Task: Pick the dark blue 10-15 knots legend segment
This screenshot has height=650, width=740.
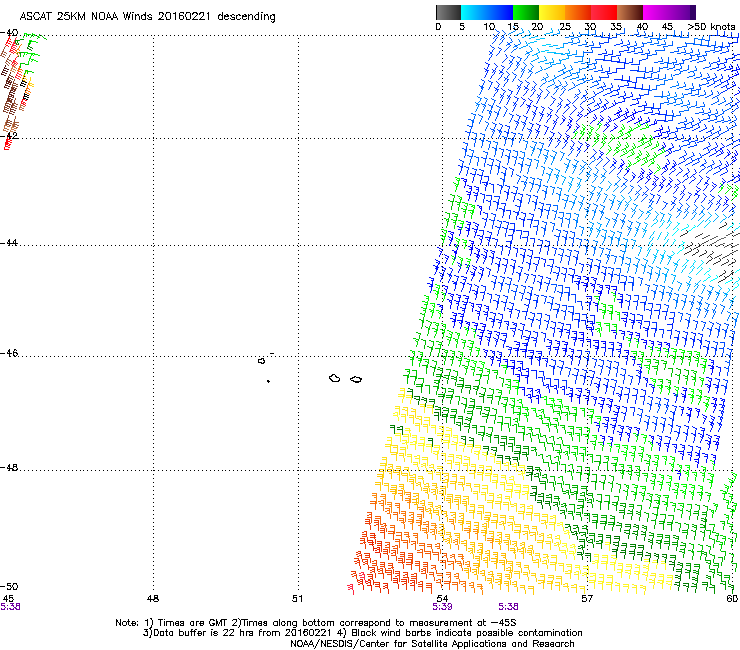Action: [x=500, y=12]
